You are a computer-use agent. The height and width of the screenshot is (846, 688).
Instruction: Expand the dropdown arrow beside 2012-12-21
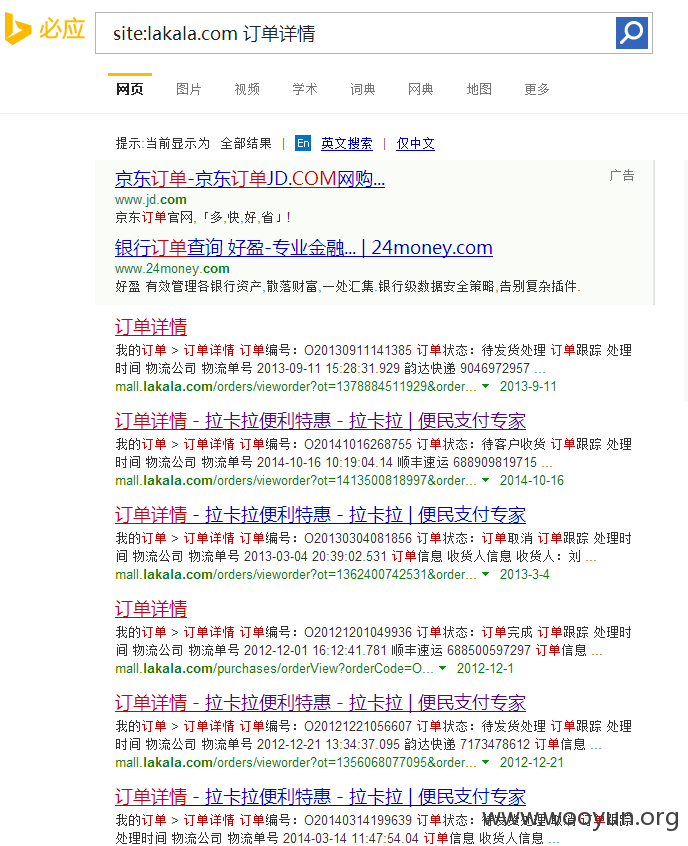(486, 762)
